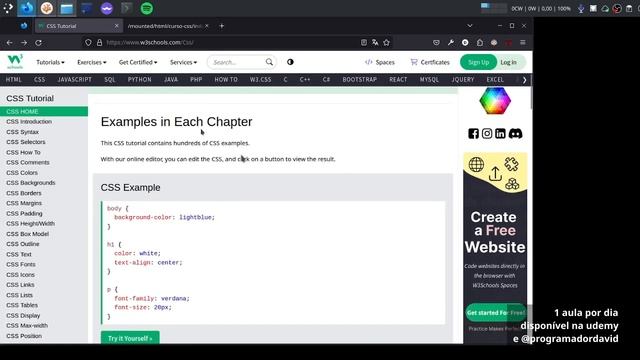This screenshot has height=360, width=640.
Task: Open the translate page icon
Action: 375,42
